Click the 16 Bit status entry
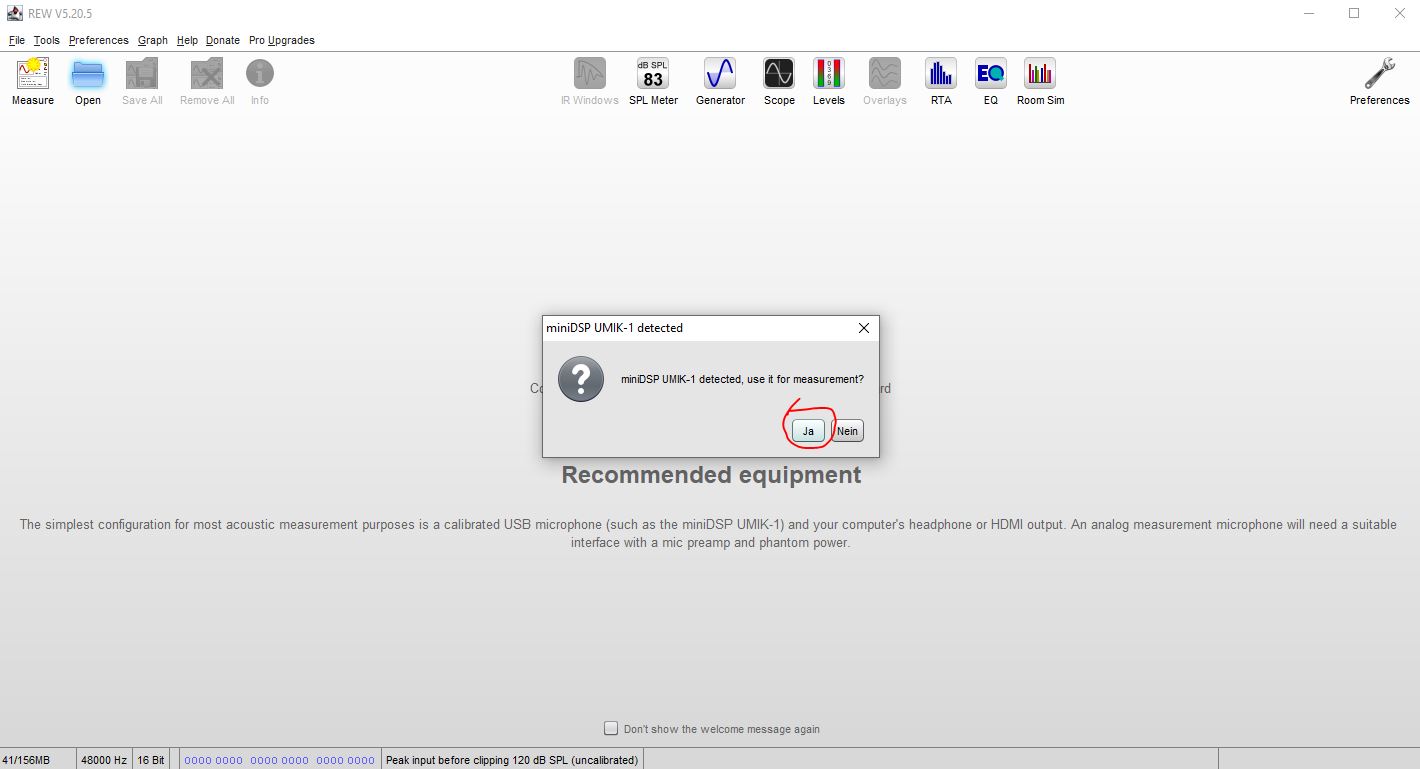1420x769 pixels. pyautogui.click(x=151, y=760)
